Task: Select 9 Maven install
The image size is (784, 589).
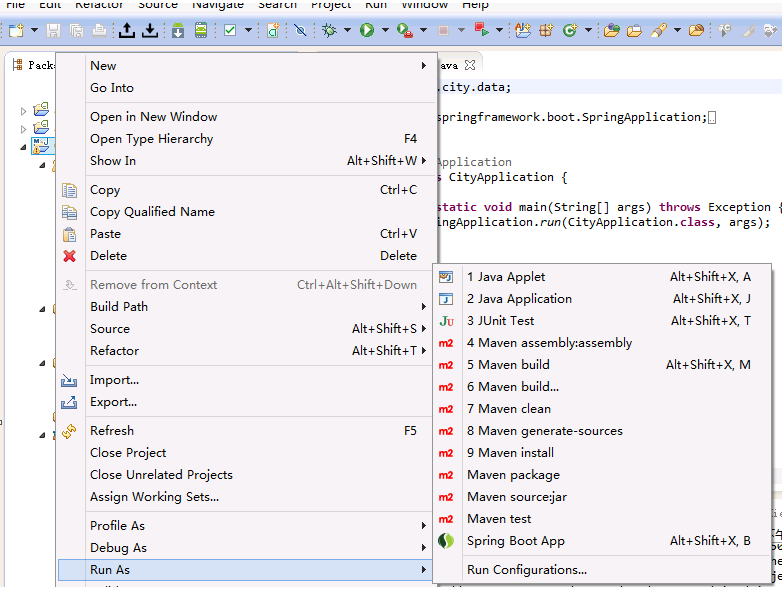Action: point(602,453)
